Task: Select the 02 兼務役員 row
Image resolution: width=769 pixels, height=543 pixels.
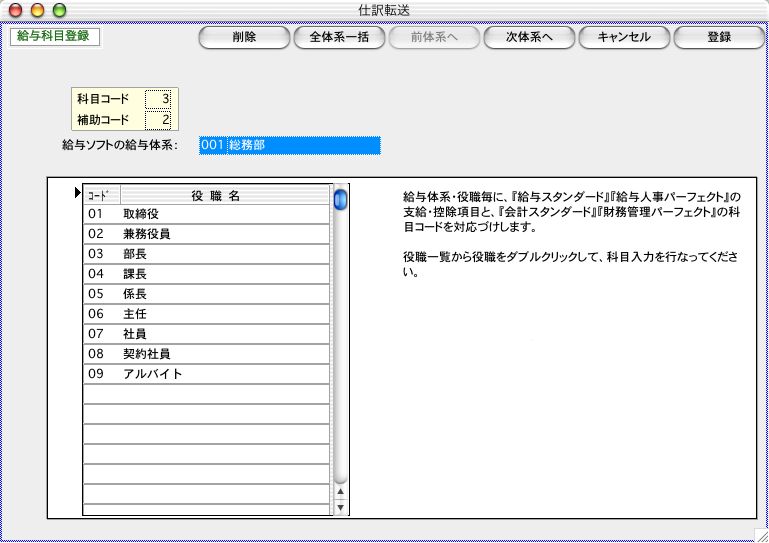Action: pos(206,234)
